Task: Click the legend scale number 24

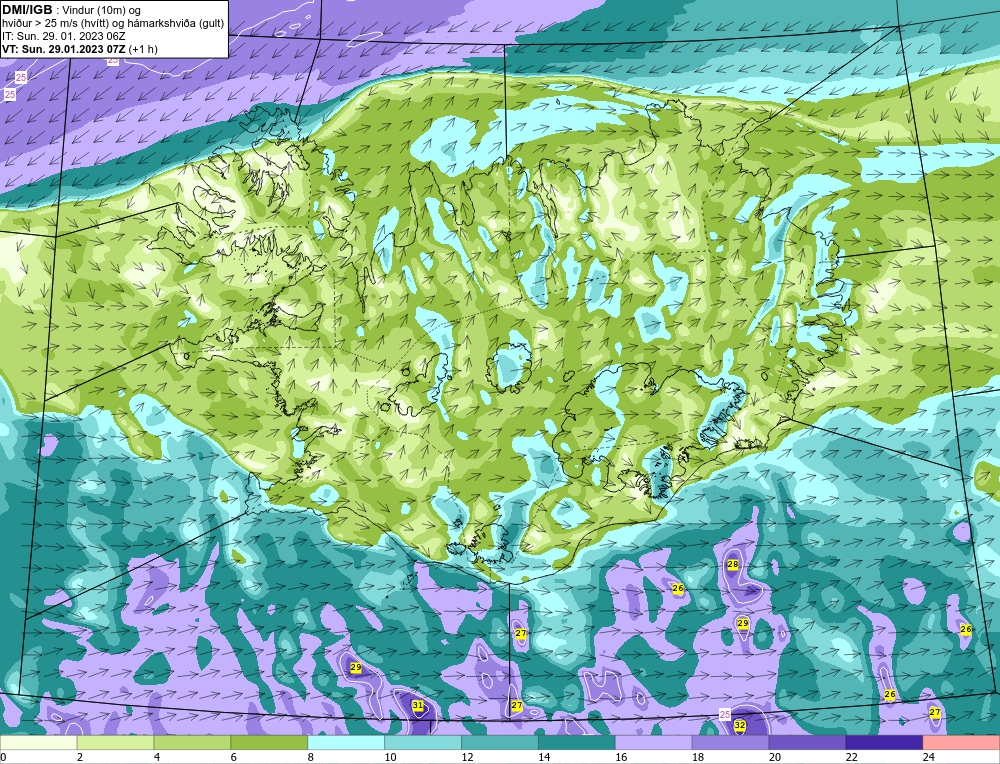Action: [929, 757]
